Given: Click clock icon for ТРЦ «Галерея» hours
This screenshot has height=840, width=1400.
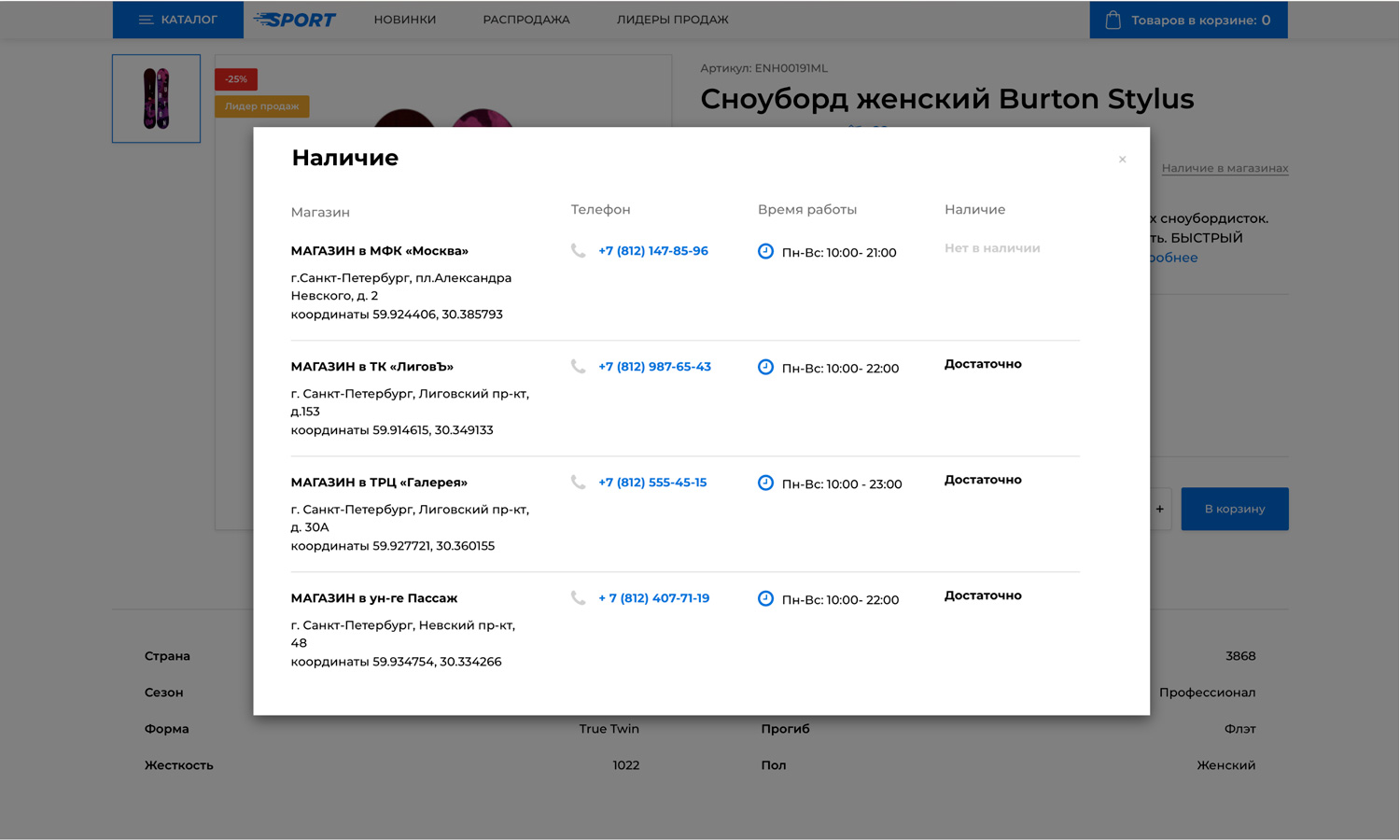Looking at the screenshot, I should click(x=765, y=483).
